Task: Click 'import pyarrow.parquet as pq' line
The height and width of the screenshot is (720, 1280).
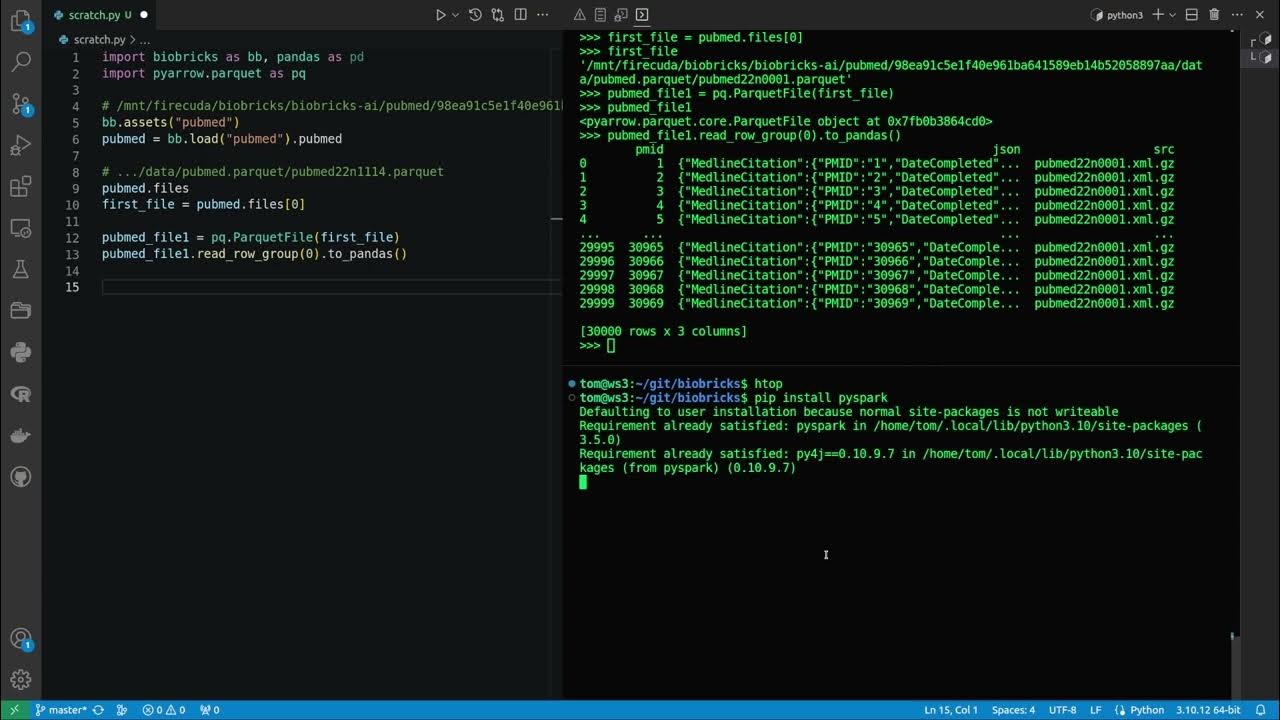Action: [x=203, y=73]
